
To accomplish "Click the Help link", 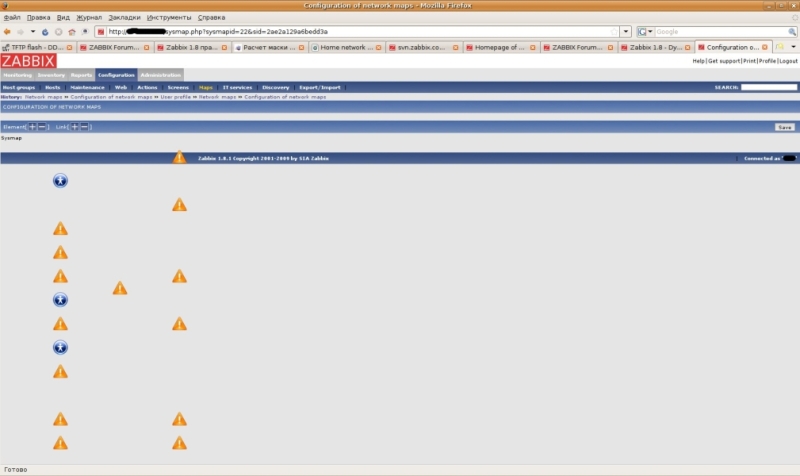I will click(698, 61).
